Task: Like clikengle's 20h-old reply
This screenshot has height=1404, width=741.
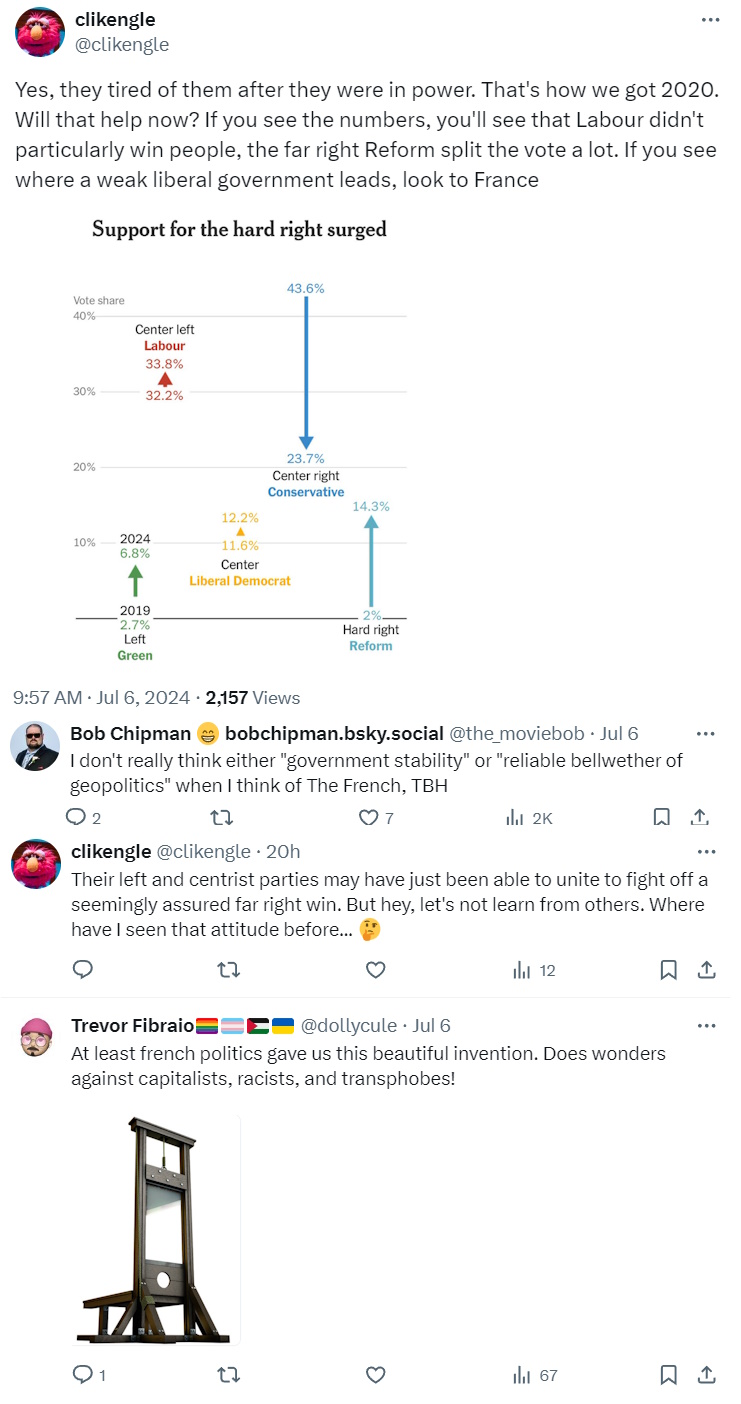Action: (376, 969)
